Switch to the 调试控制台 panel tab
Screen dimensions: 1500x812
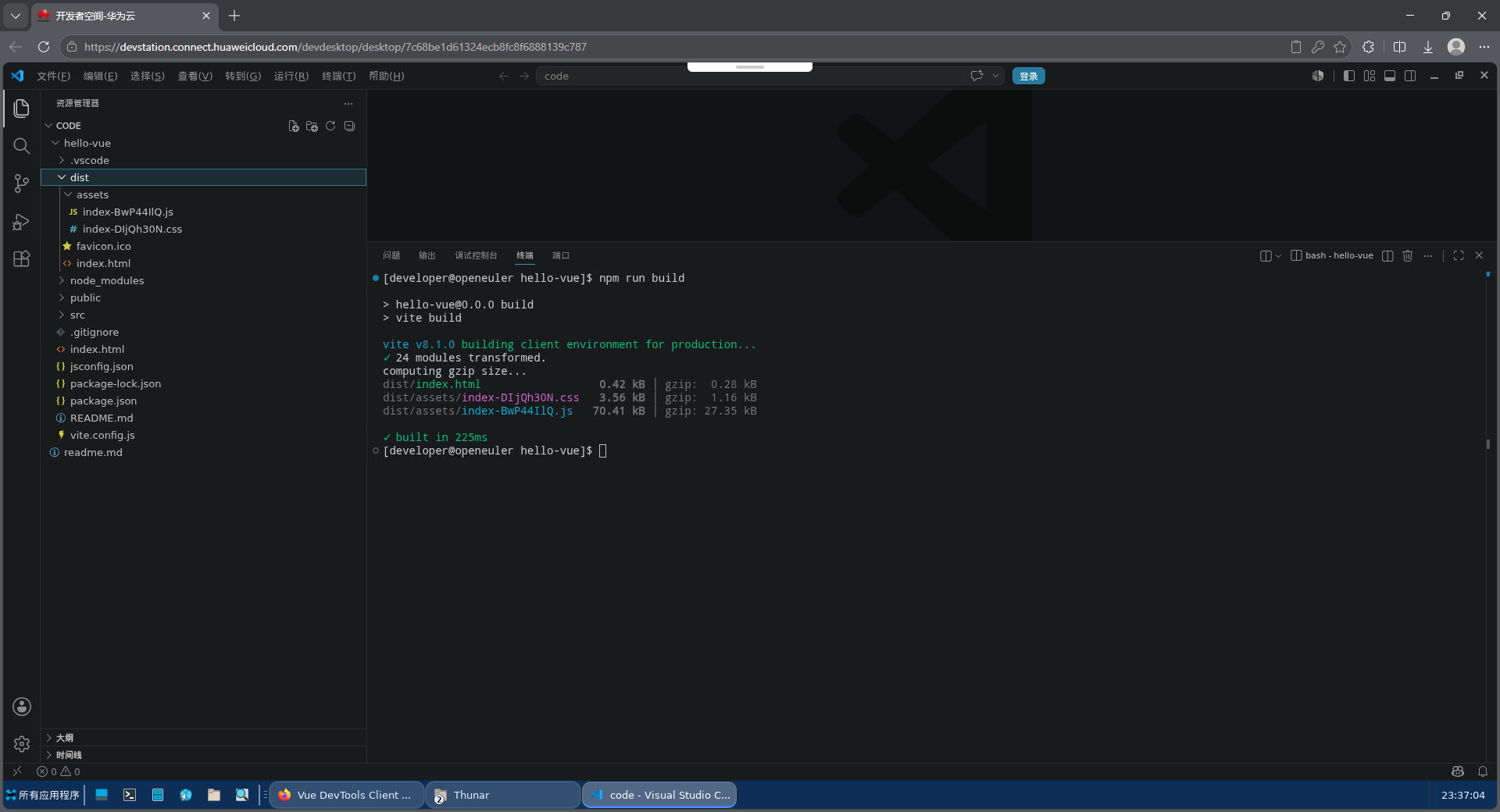pos(476,255)
